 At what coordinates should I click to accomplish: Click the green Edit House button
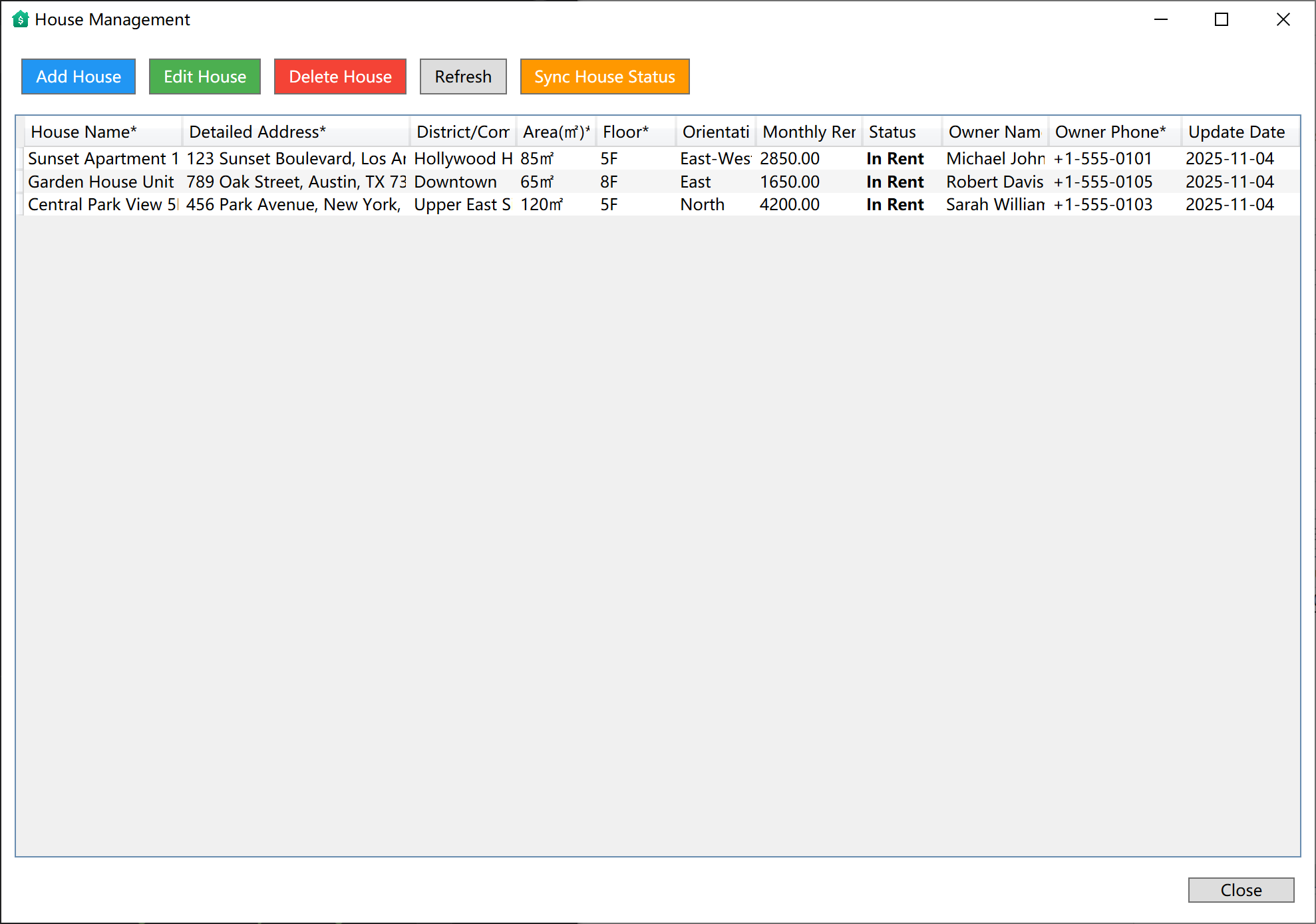[x=204, y=77]
